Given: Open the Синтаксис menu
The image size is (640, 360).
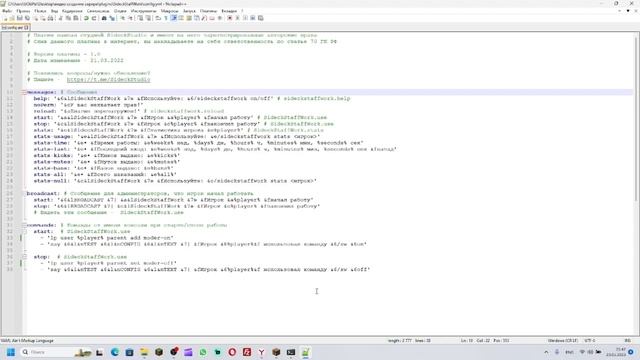Looking at the screenshot, I should [98, 11].
